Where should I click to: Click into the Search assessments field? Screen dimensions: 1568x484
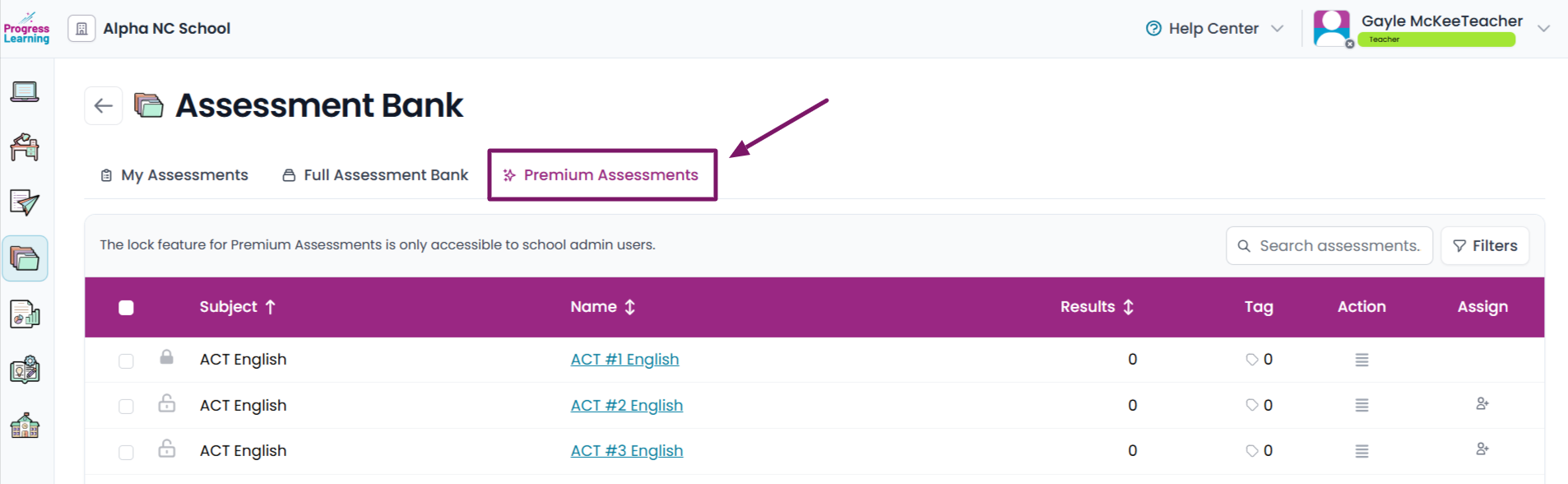click(1329, 245)
